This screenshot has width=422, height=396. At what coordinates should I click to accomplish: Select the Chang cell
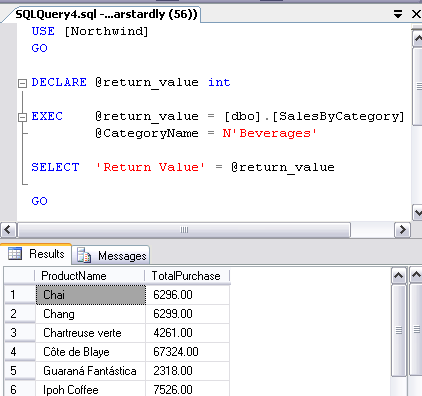coord(91,314)
